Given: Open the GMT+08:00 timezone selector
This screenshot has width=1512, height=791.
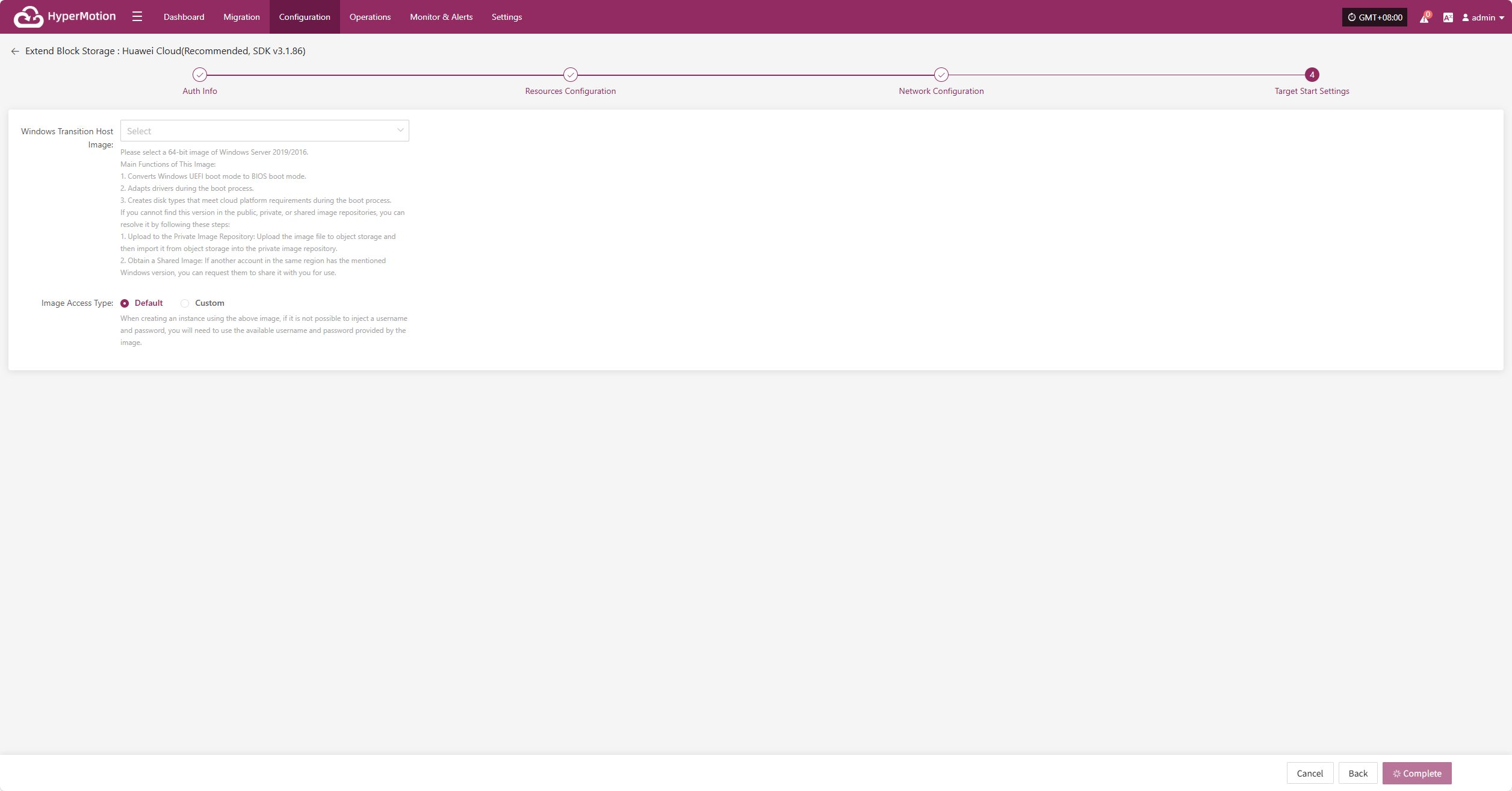Looking at the screenshot, I should pyautogui.click(x=1375, y=17).
